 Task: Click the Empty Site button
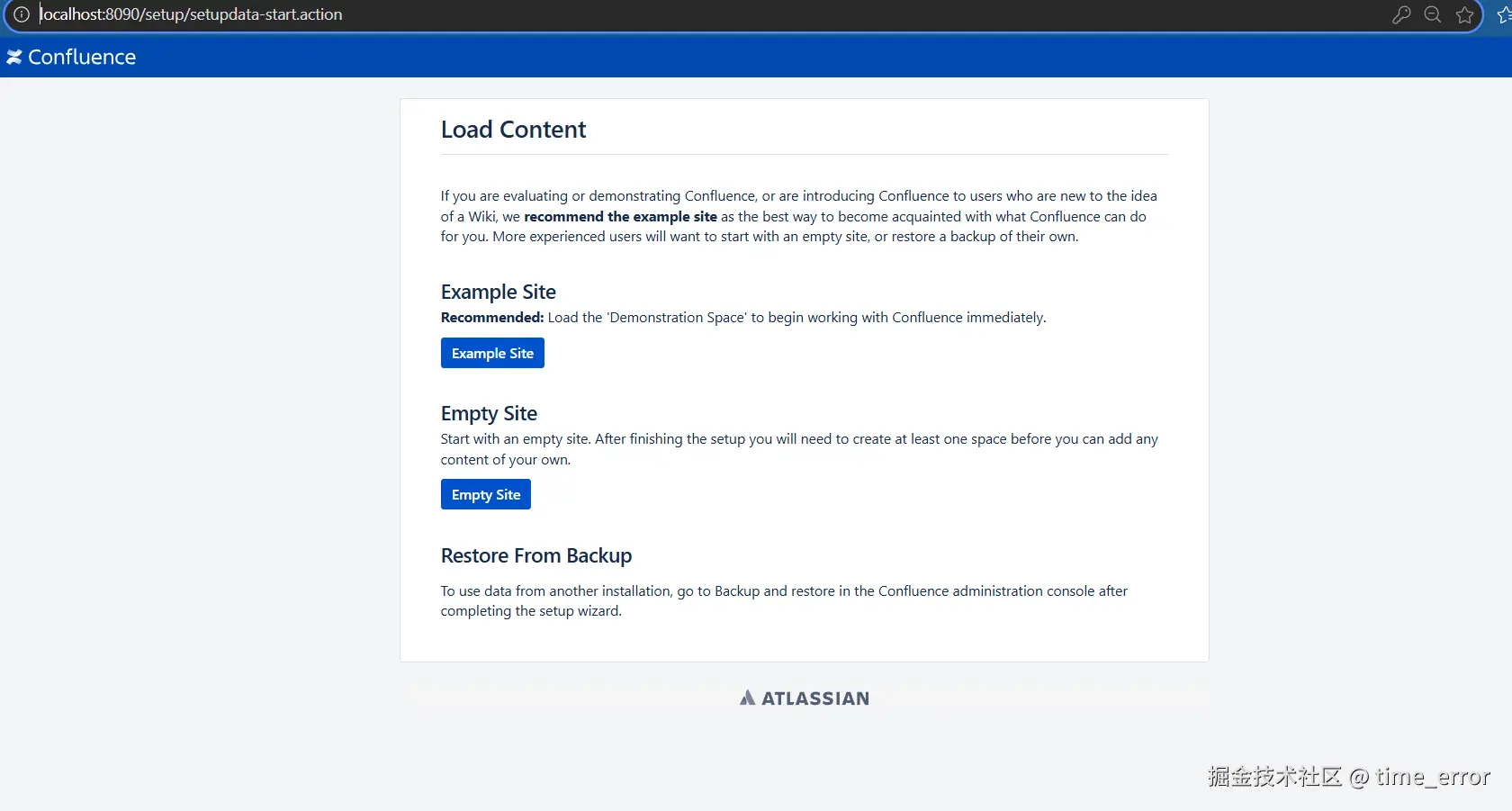[486, 494]
